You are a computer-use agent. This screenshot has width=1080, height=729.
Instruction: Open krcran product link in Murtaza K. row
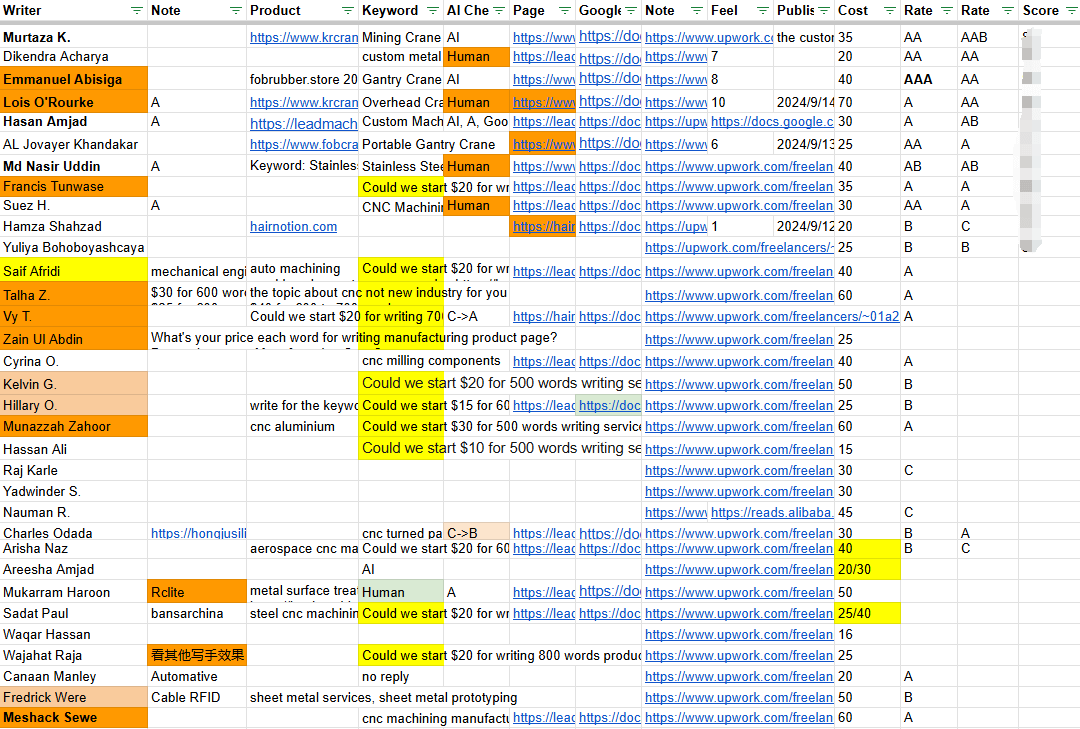tap(304, 38)
